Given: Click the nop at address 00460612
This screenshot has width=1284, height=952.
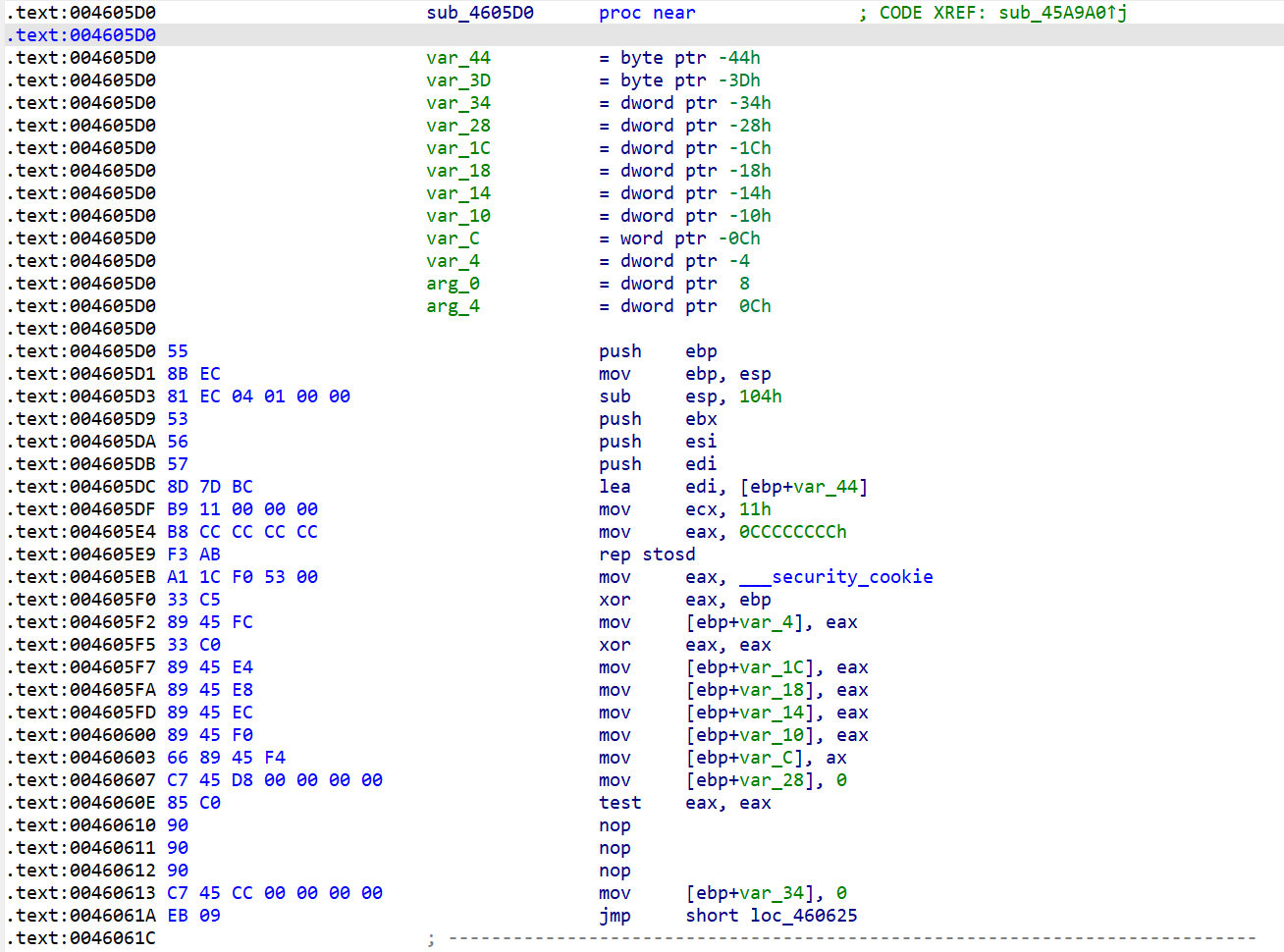Looking at the screenshot, I should [615, 871].
